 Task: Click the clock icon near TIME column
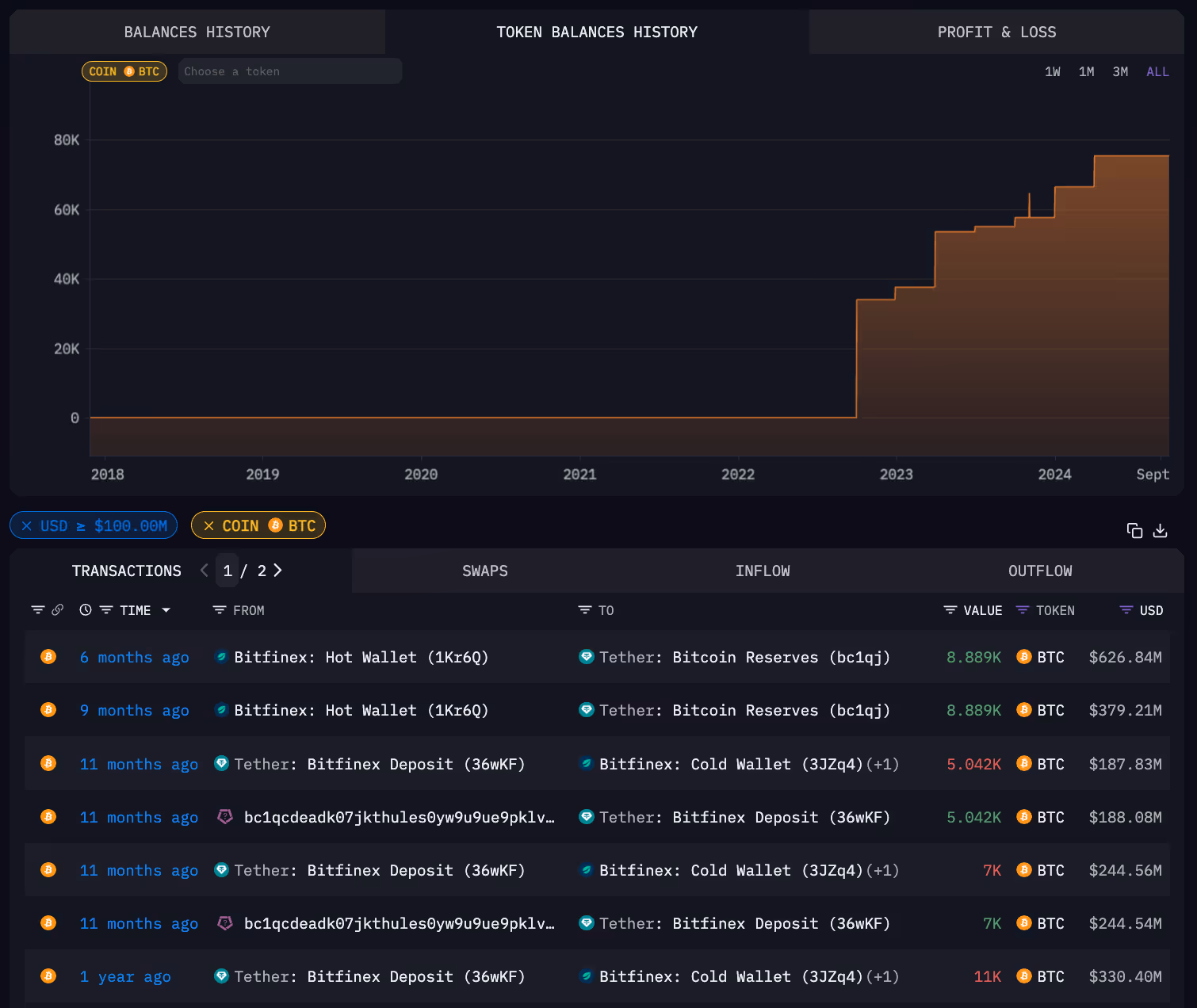point(85,610)
